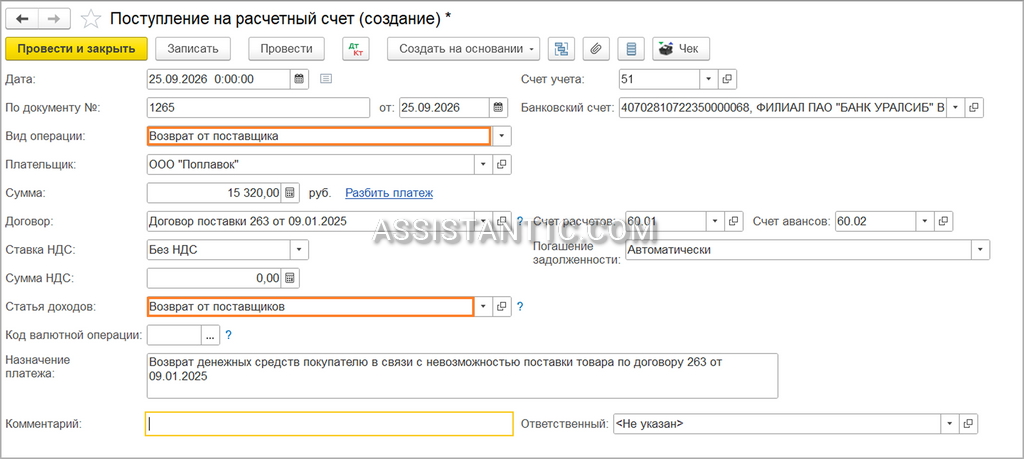Post document with Провести button
Viewport: 1024px width, 459px height.
pyautogui.click(x=286, y=49)
